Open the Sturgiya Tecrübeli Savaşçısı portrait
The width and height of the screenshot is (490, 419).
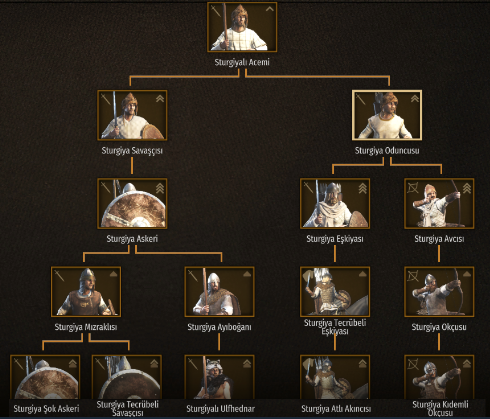[x=127, y=377]
